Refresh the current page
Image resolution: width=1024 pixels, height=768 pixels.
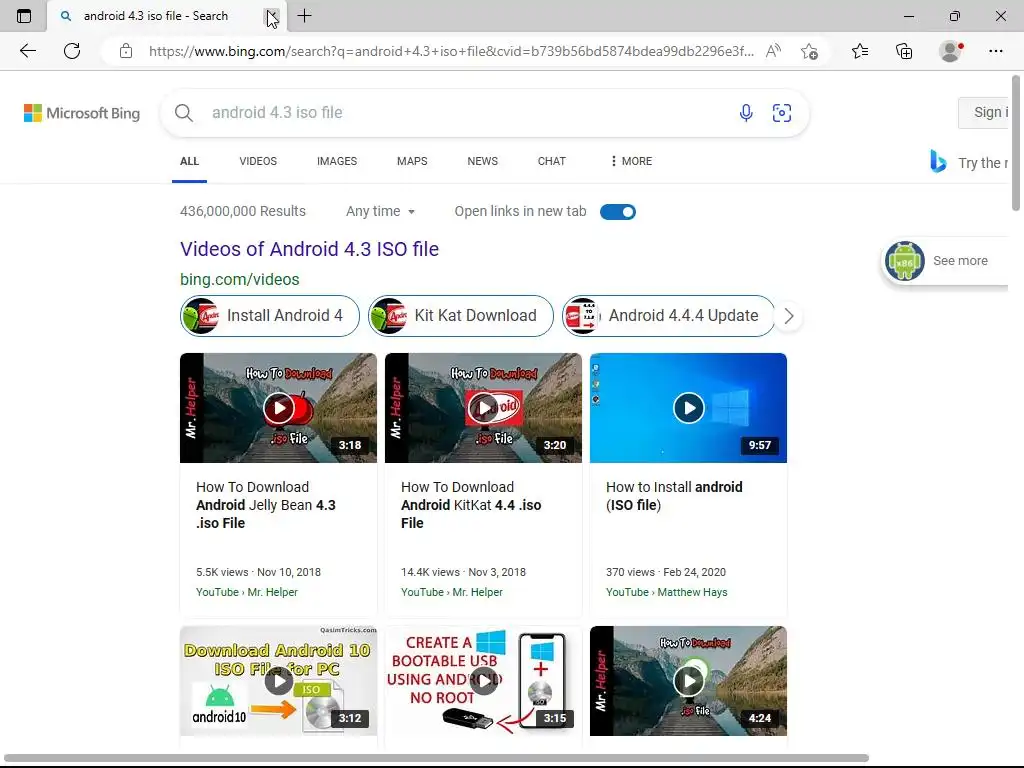click(72, 51)
